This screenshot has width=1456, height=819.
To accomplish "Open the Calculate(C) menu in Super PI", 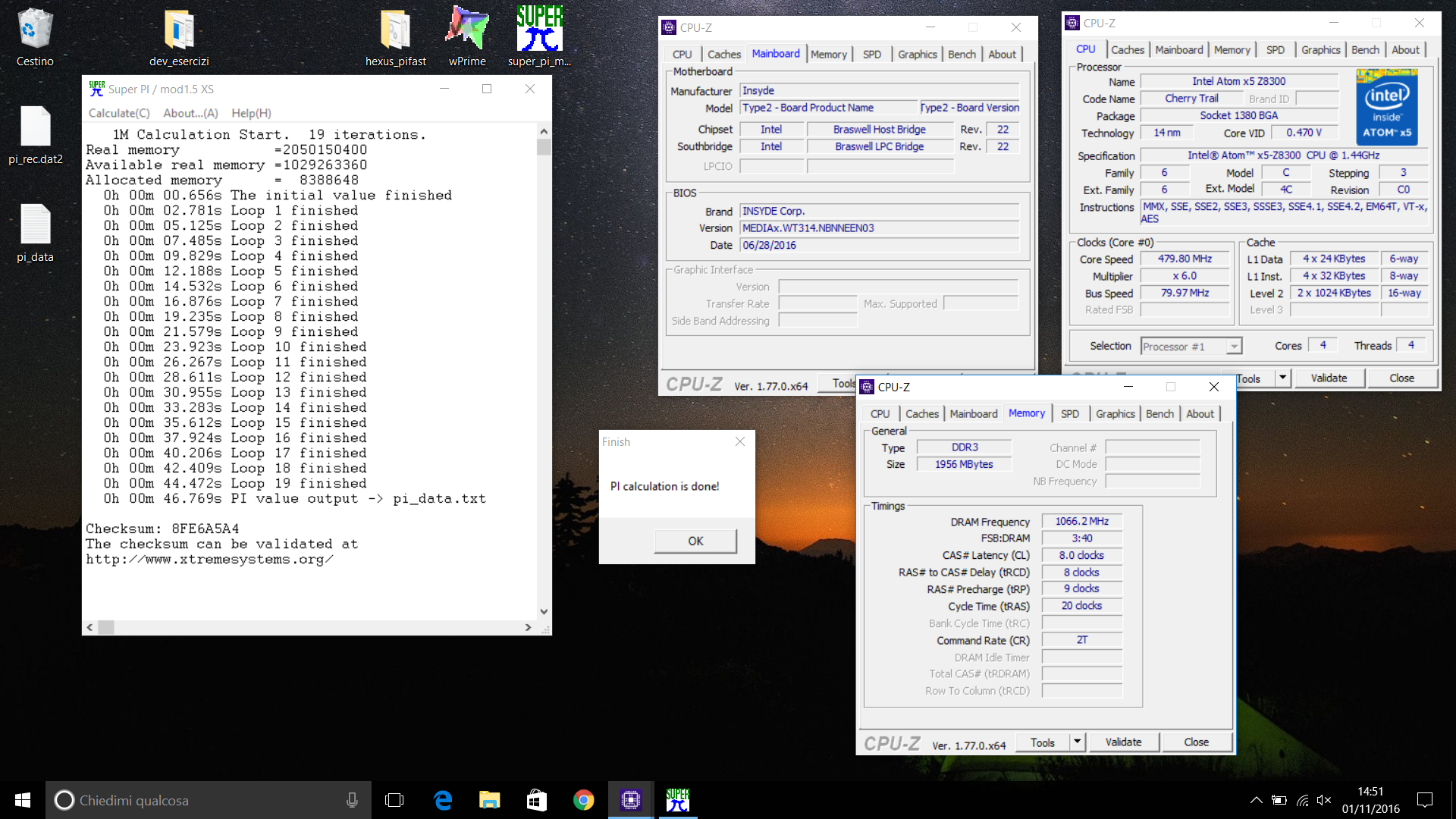I will click(x=119, y=113).
